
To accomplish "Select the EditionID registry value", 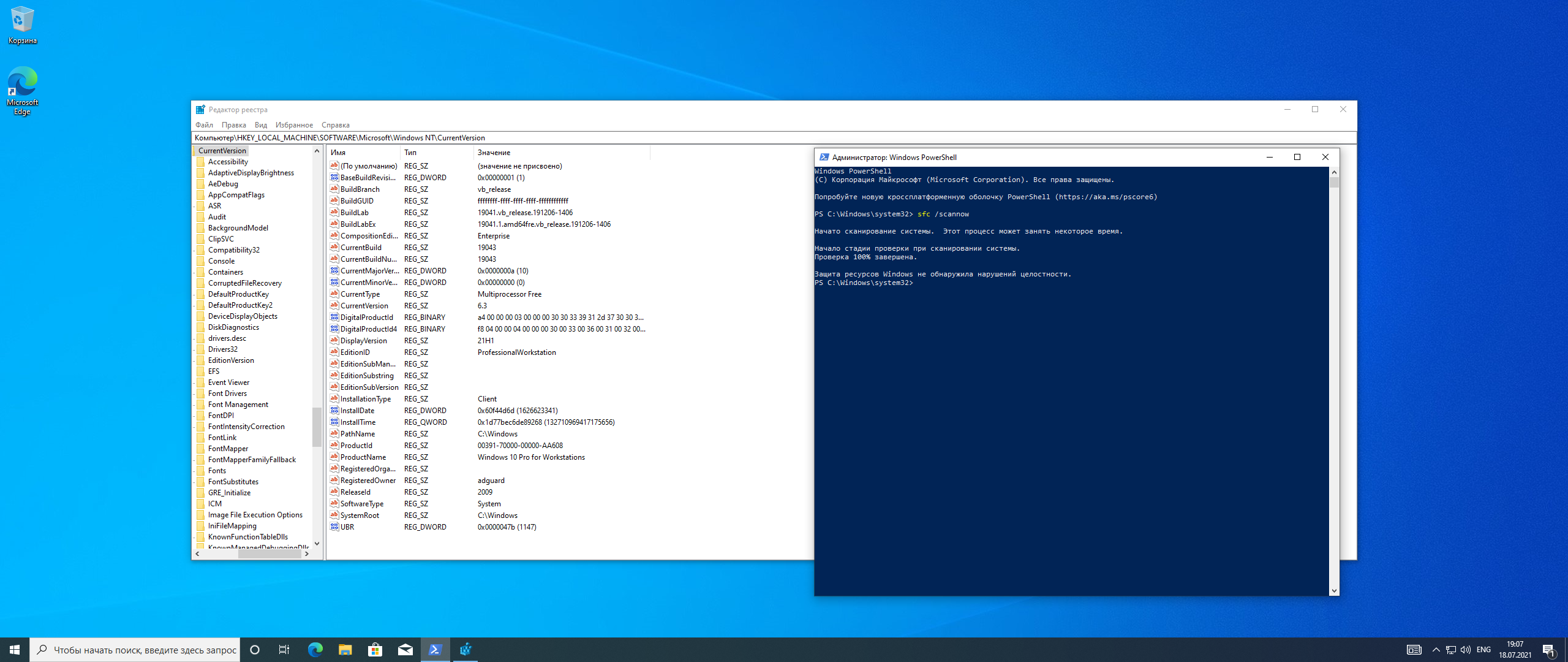I will pyautogui.click(x=355, y=352).
